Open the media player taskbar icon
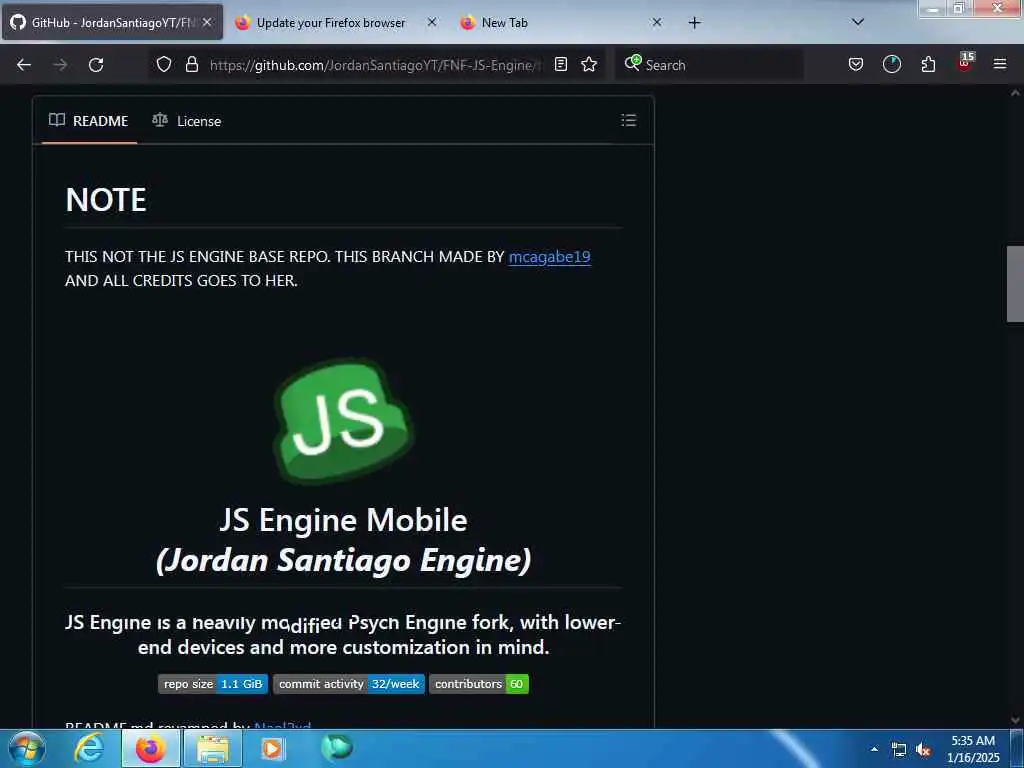This screenshot has width=1024, height=768. [x=273, y=748]
